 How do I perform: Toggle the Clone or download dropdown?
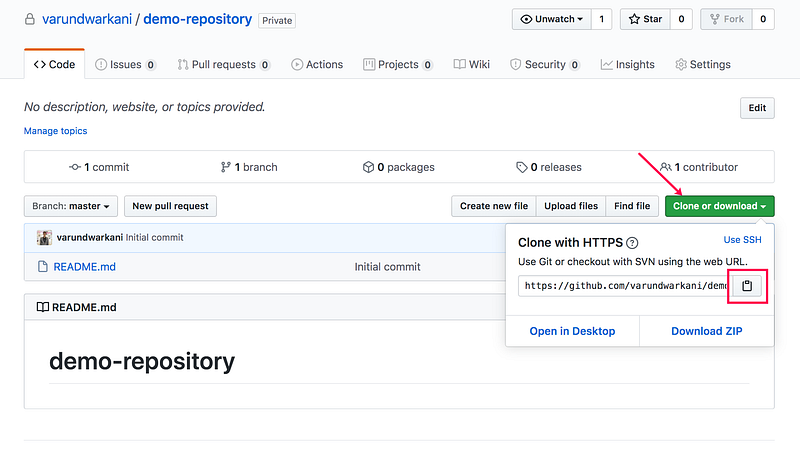click(719, 206)
